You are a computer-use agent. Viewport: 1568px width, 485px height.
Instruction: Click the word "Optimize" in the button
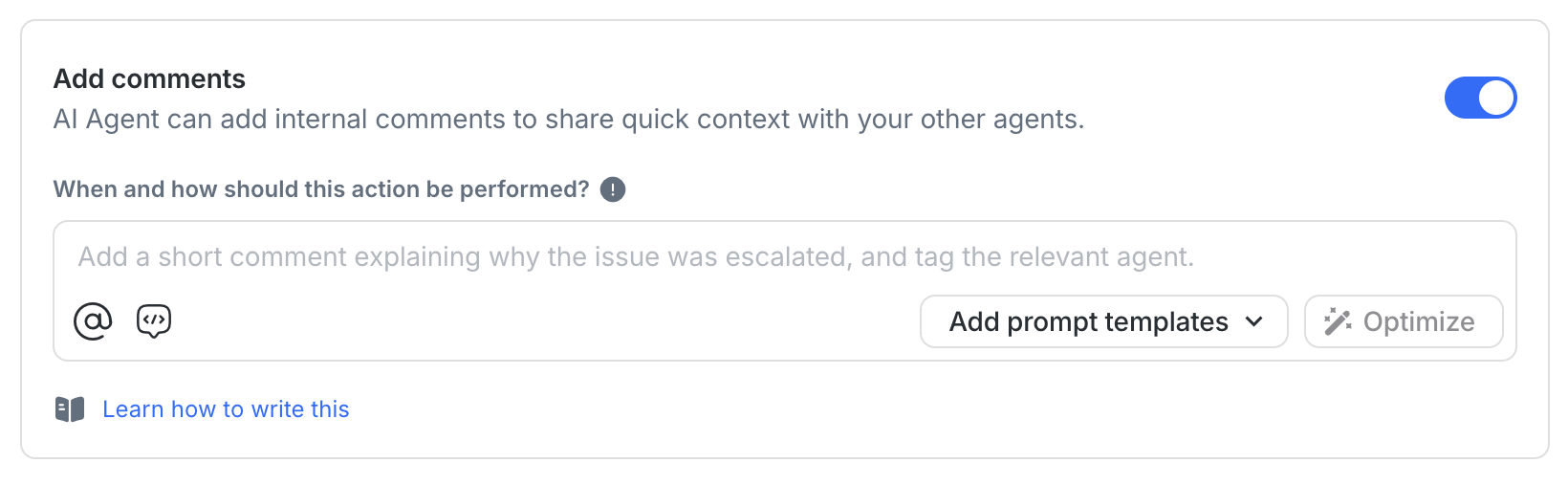pos(1419,321)
